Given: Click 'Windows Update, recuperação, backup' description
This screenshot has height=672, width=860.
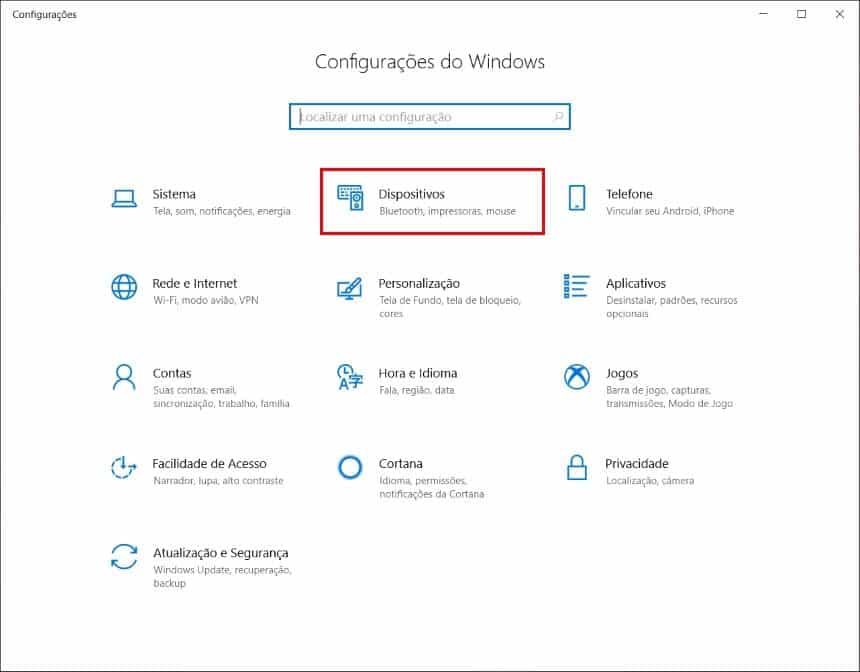Looking at the screenshot, I should 222,577.
